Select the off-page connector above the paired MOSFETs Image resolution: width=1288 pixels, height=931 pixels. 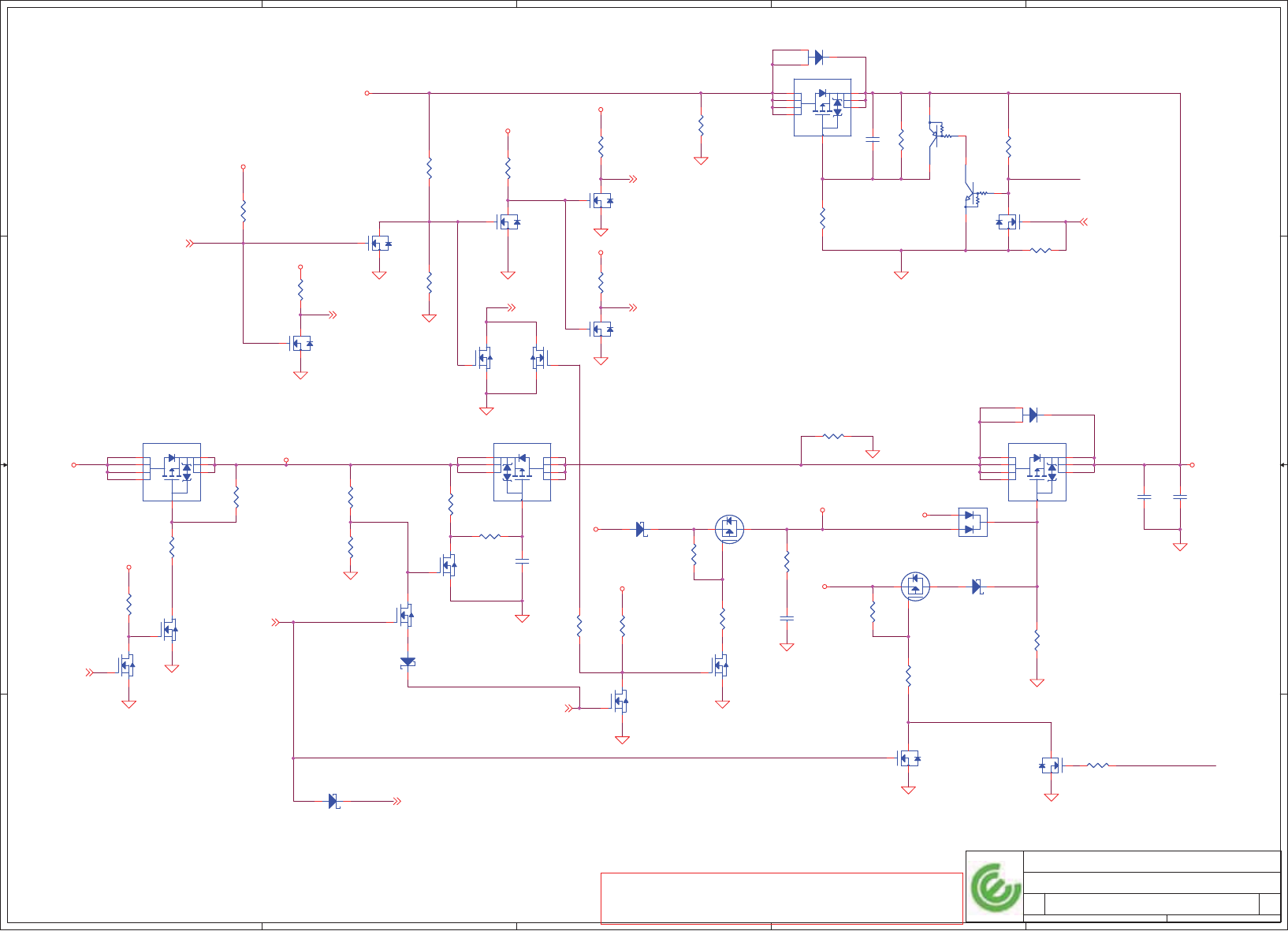[511, 307]
